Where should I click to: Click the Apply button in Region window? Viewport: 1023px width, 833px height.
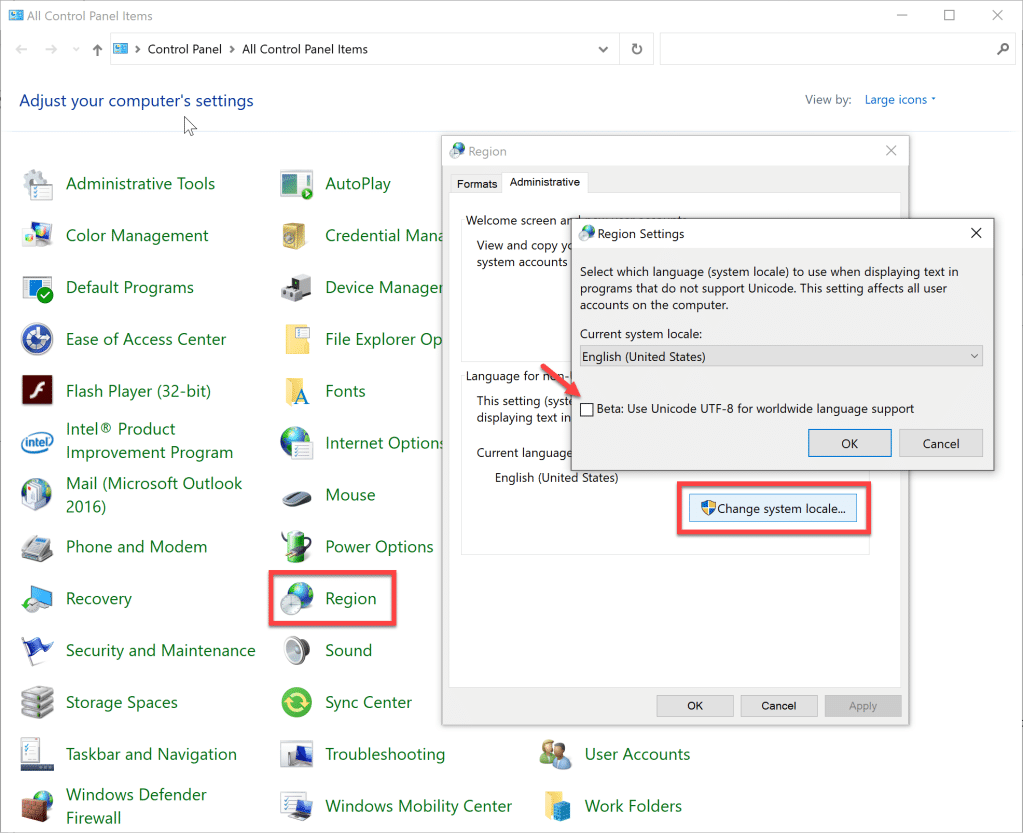coord(863,706)
